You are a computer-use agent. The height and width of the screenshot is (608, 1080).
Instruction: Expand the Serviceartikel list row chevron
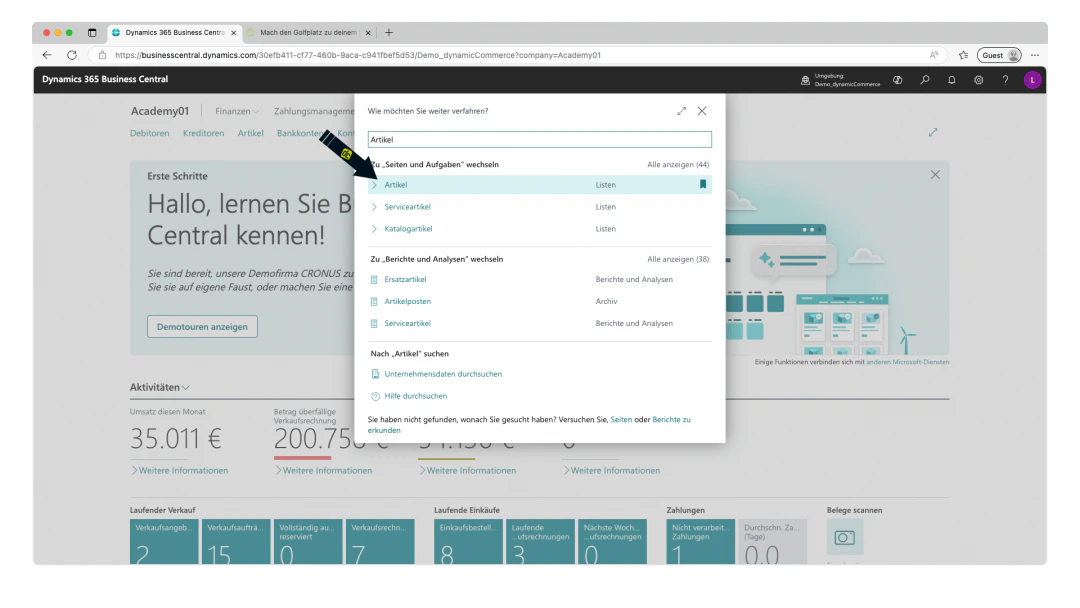[x=374, y=207]
